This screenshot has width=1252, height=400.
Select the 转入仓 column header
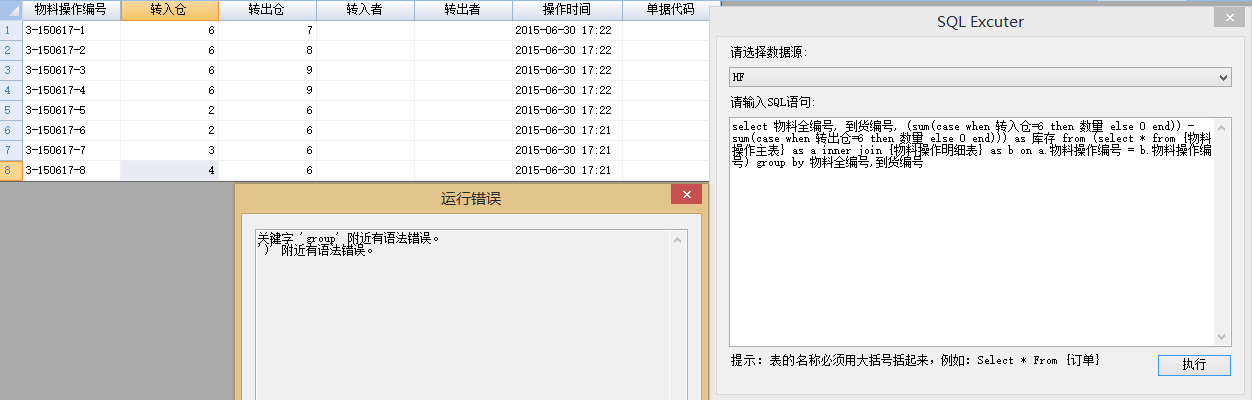coord(170,10)
